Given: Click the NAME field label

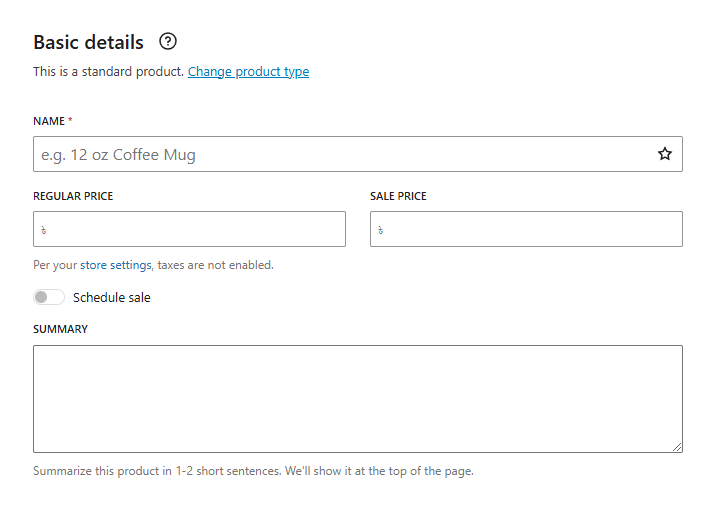Looking at the screenshot, I should [x=48, y=121].
